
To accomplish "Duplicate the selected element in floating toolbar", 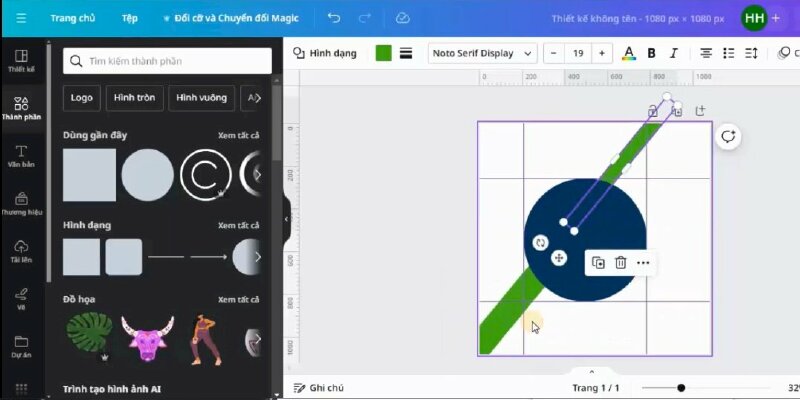I will pyautogui.click(x=598, y=263).
